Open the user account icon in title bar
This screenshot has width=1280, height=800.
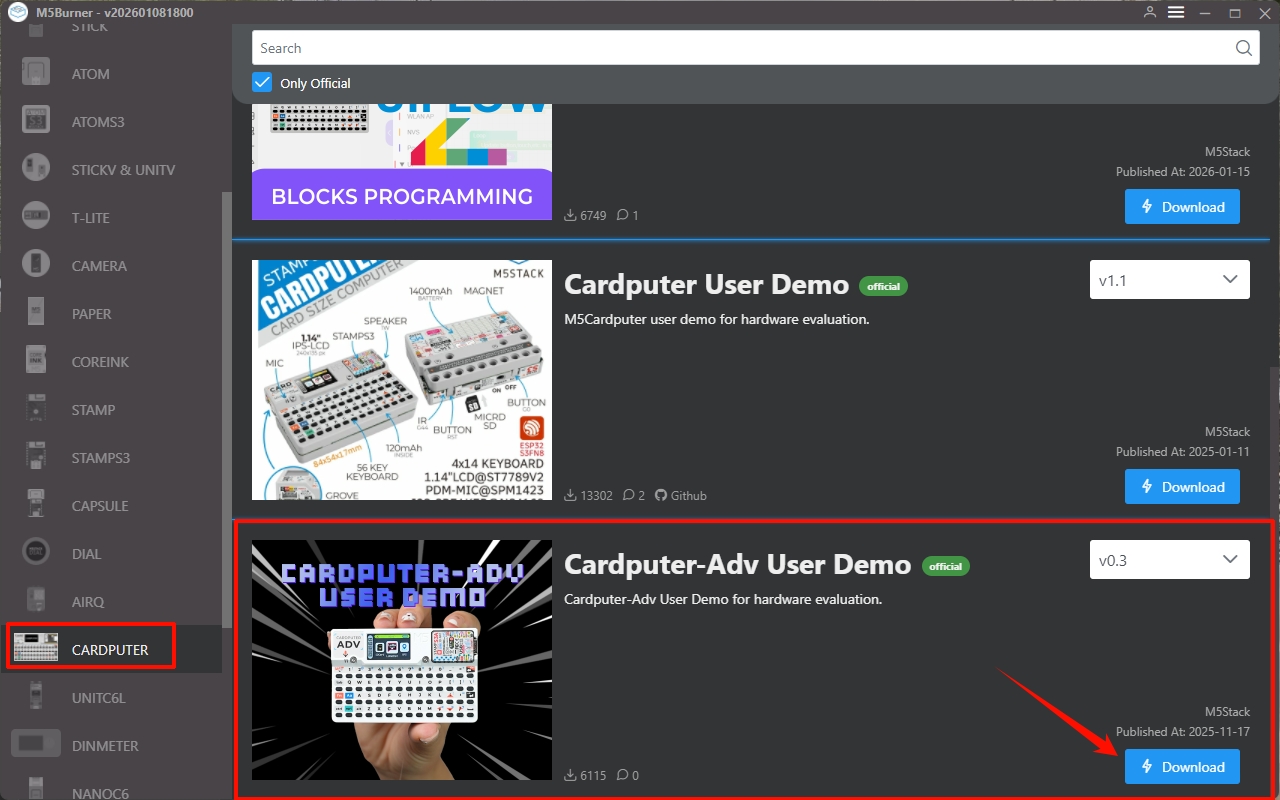point(1150,12)
